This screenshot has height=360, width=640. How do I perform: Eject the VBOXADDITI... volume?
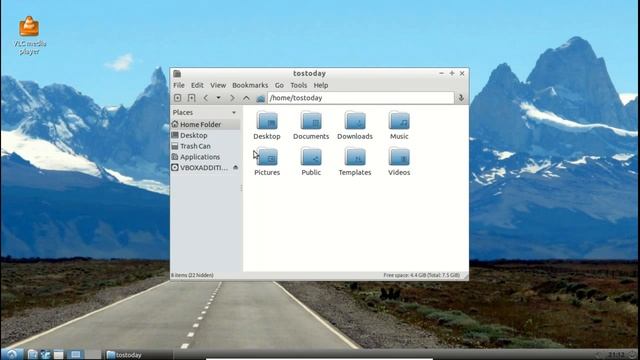(x=236, y=167)
